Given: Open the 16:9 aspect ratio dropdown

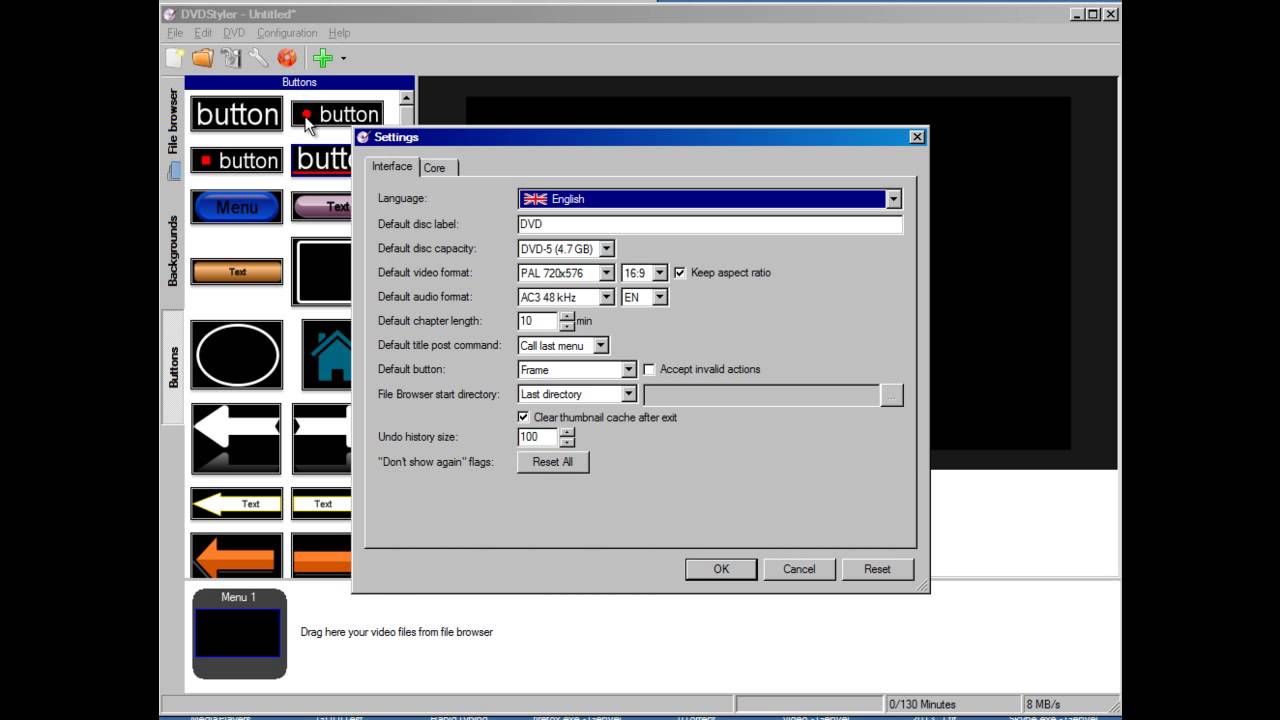Looking at the screenshot, I should tap(659, 272).
